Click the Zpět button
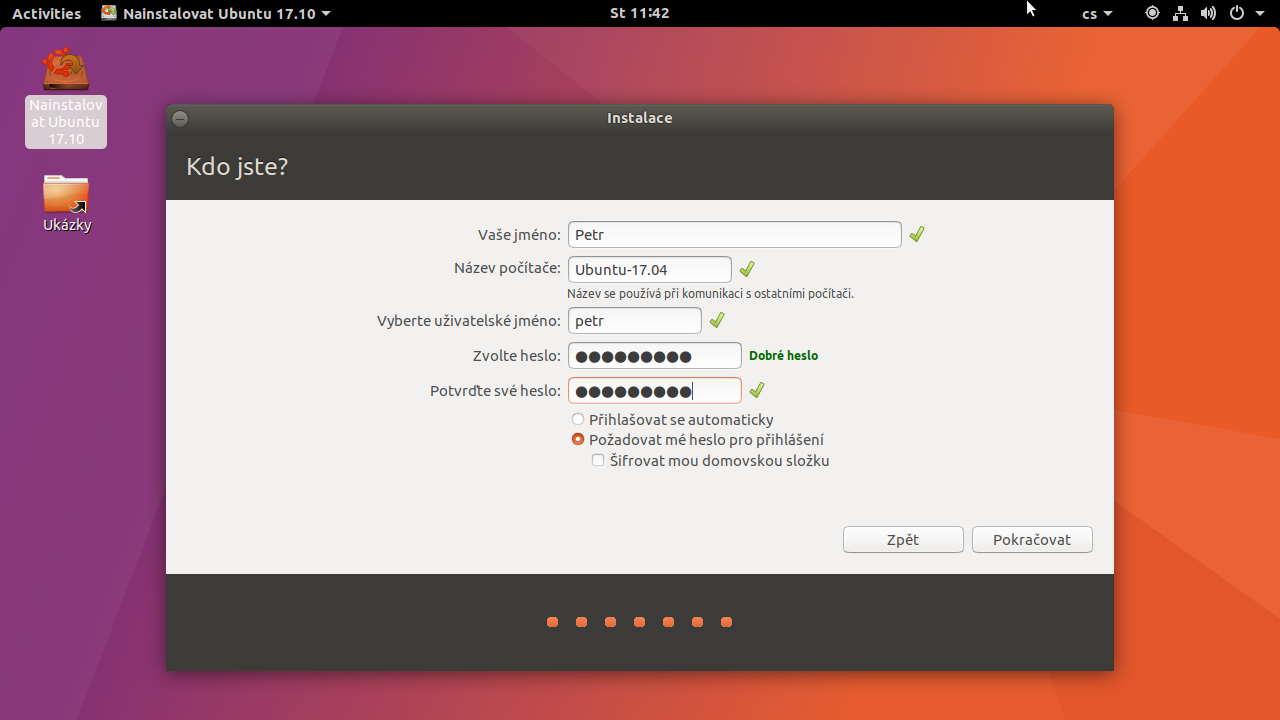Screen dimensions: 1280x720 [903, 539]
